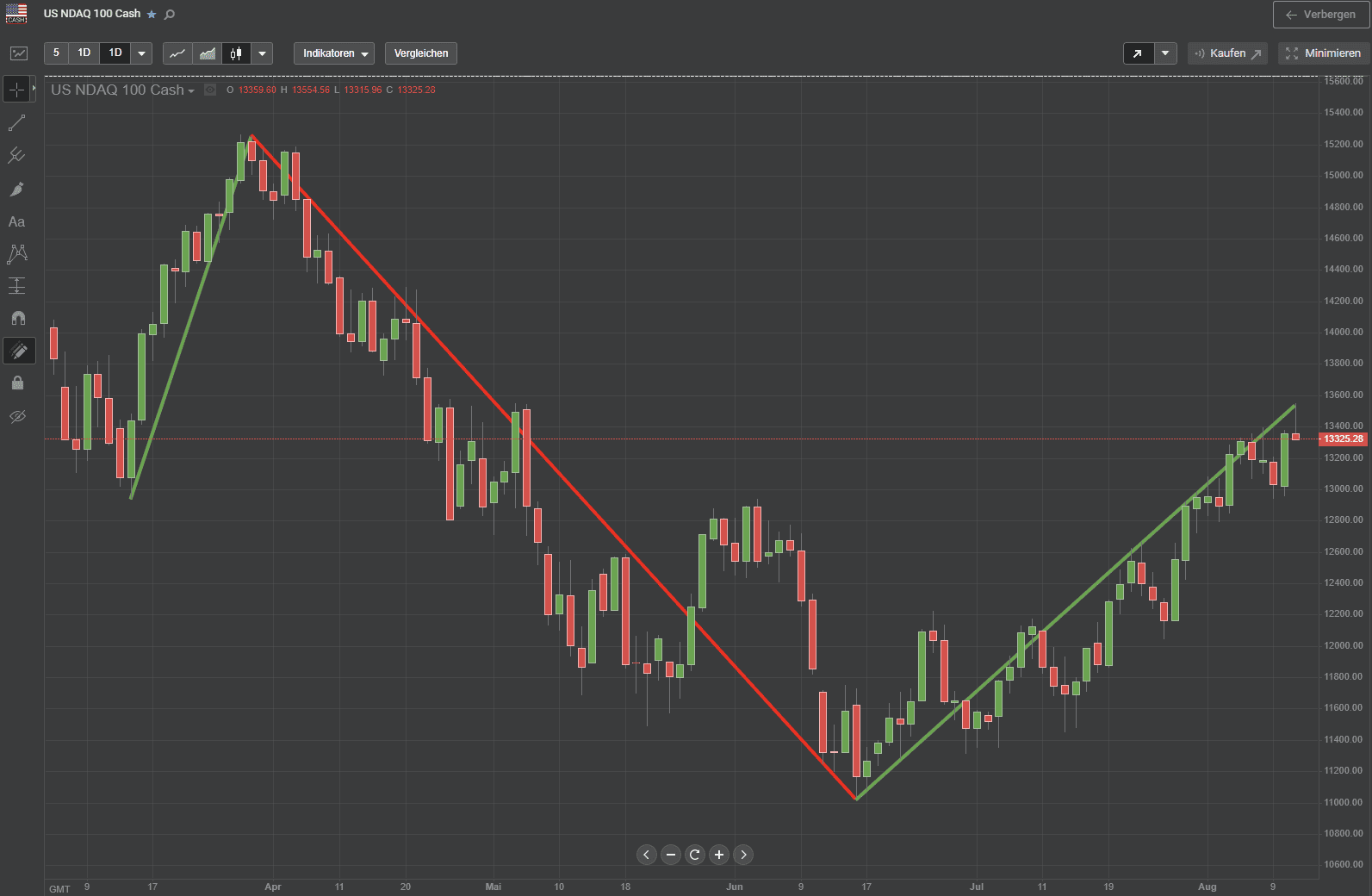
Task: Click the Minimieren button
Action: coord(1323,53)
